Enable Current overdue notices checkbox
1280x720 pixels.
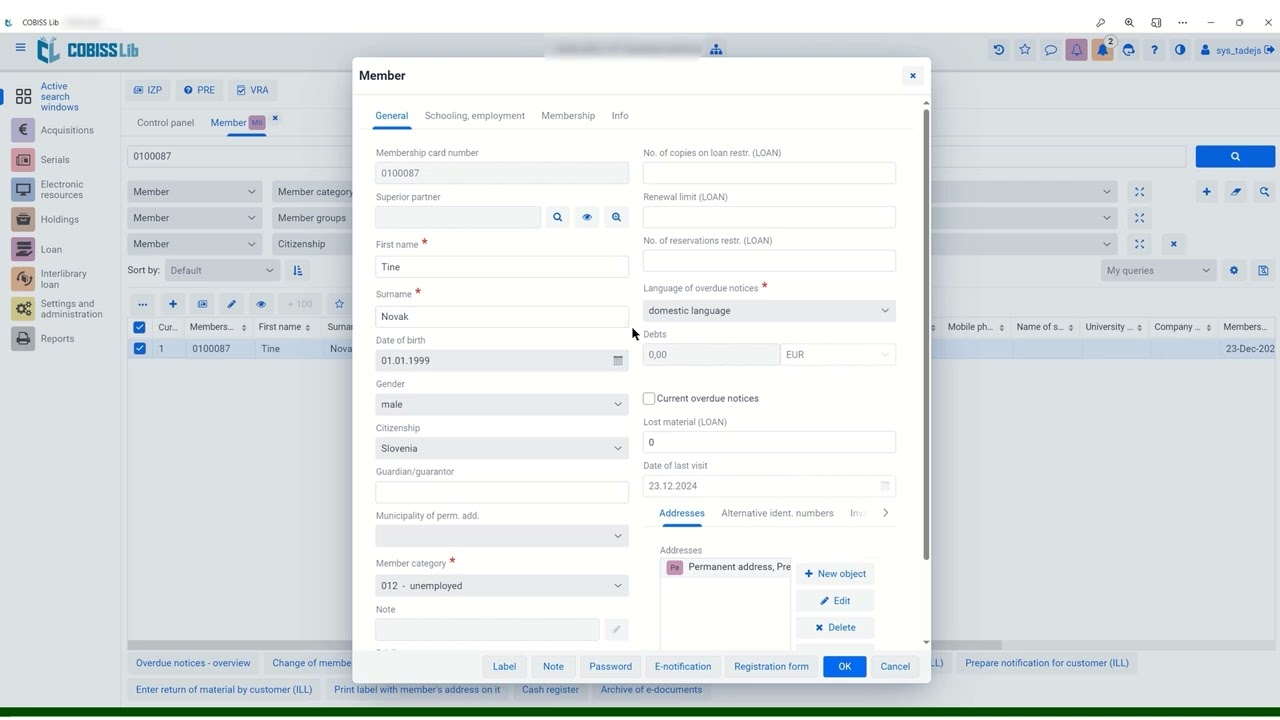pos(649,398)
